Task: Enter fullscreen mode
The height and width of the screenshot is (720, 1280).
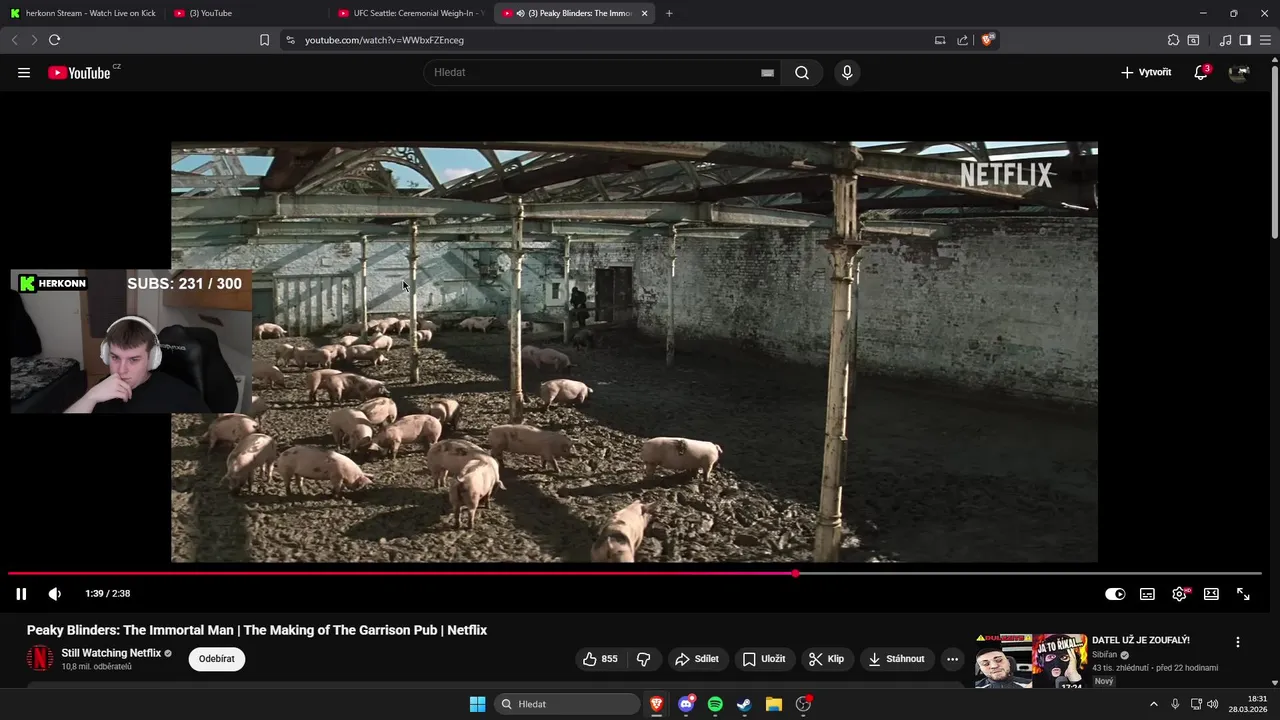Action: coord(1243,594)
